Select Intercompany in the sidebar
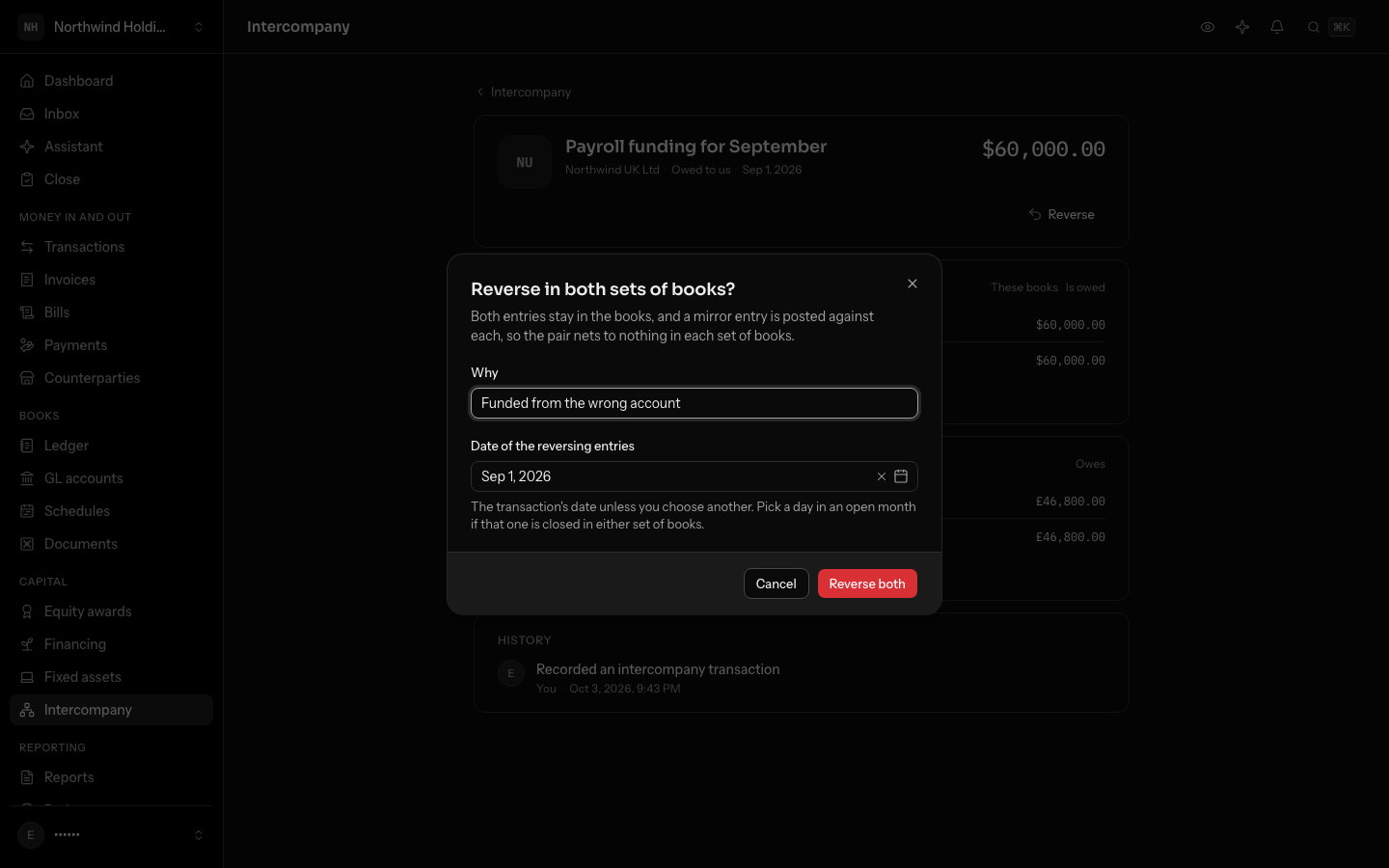1389x868 pixels. (112, 710)
